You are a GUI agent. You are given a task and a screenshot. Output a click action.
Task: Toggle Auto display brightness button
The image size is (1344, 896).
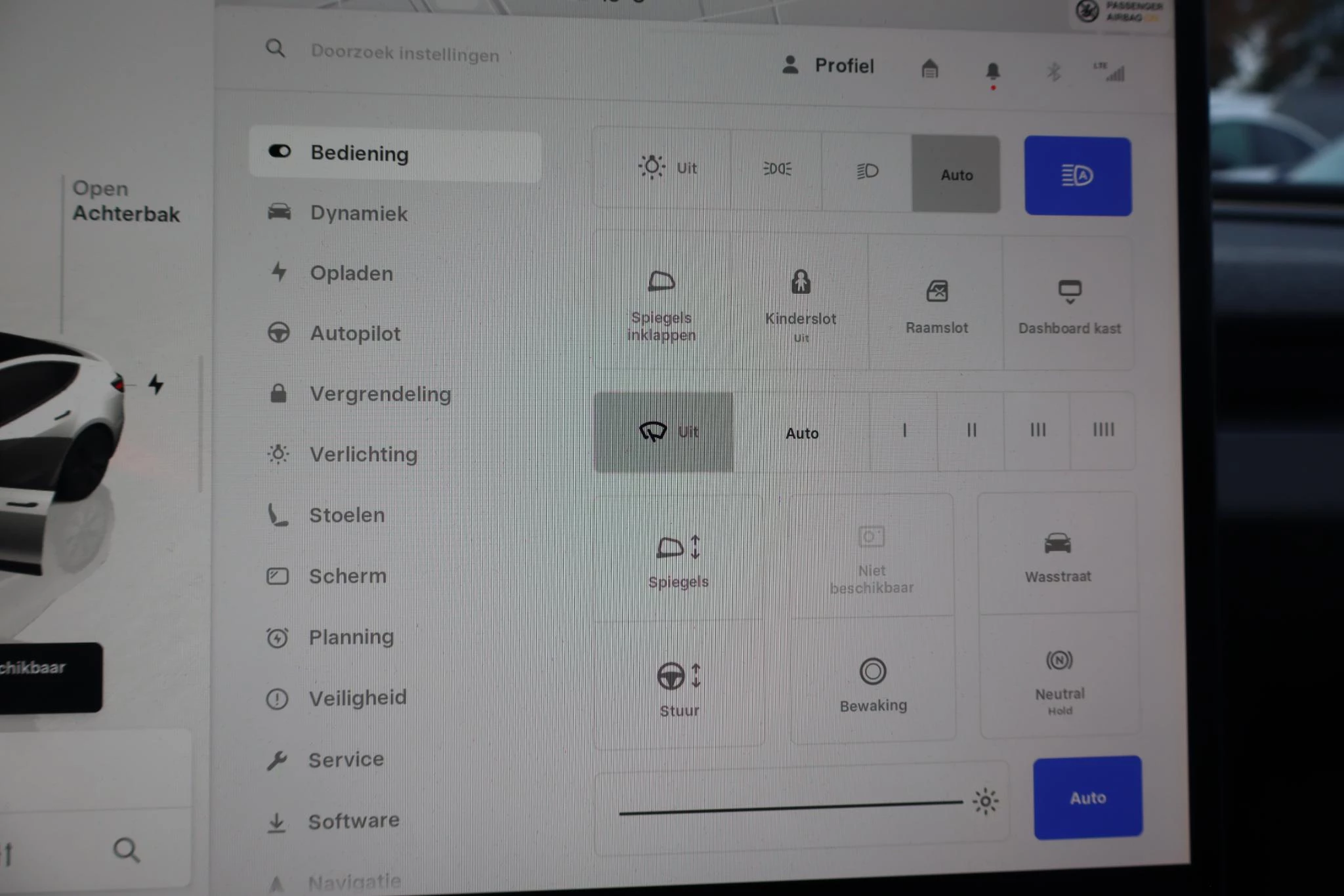pos(1087,797)
